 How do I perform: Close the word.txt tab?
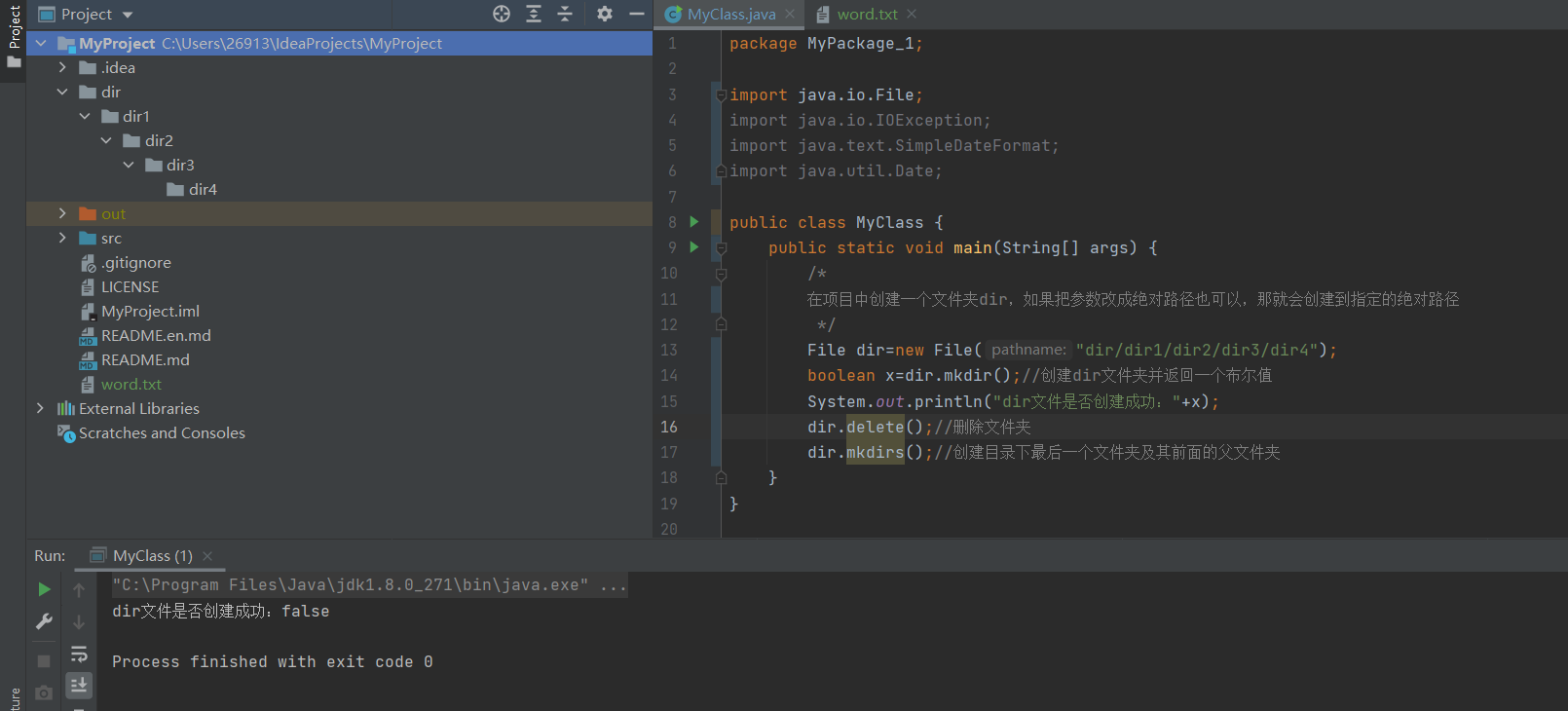coord(912,14)
